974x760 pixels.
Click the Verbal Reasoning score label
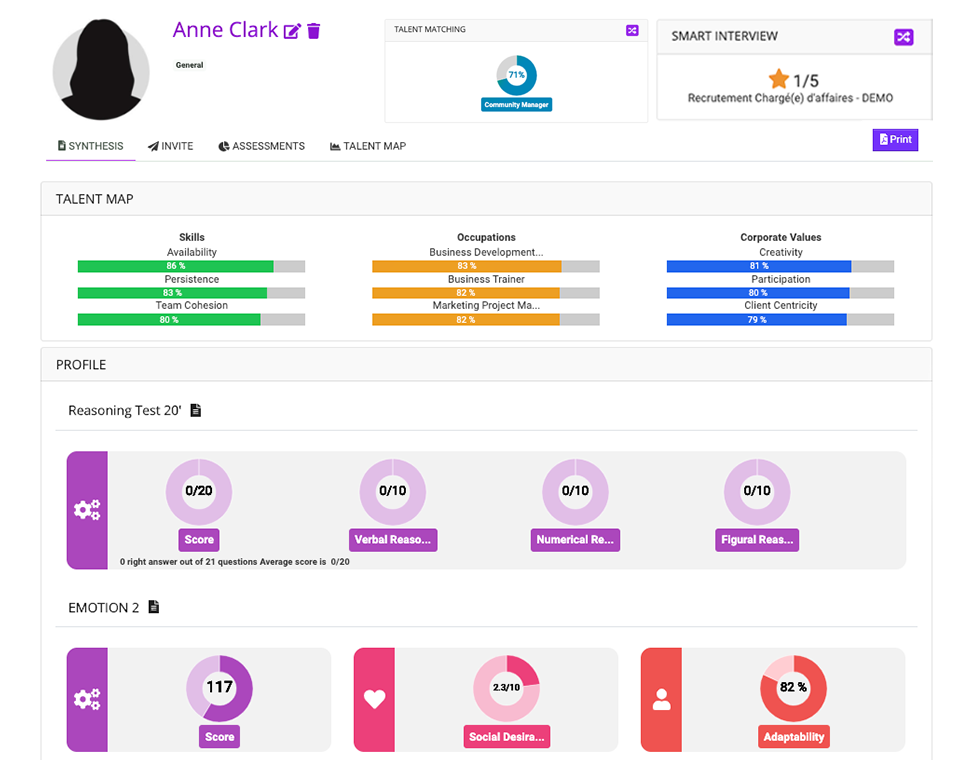393,539
